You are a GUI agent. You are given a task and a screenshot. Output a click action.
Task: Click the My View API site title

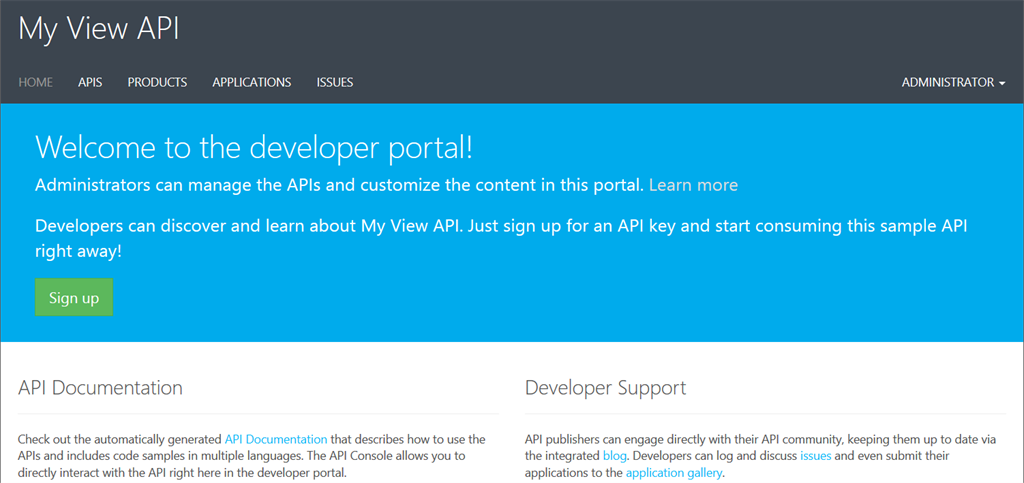click(99, 28)
